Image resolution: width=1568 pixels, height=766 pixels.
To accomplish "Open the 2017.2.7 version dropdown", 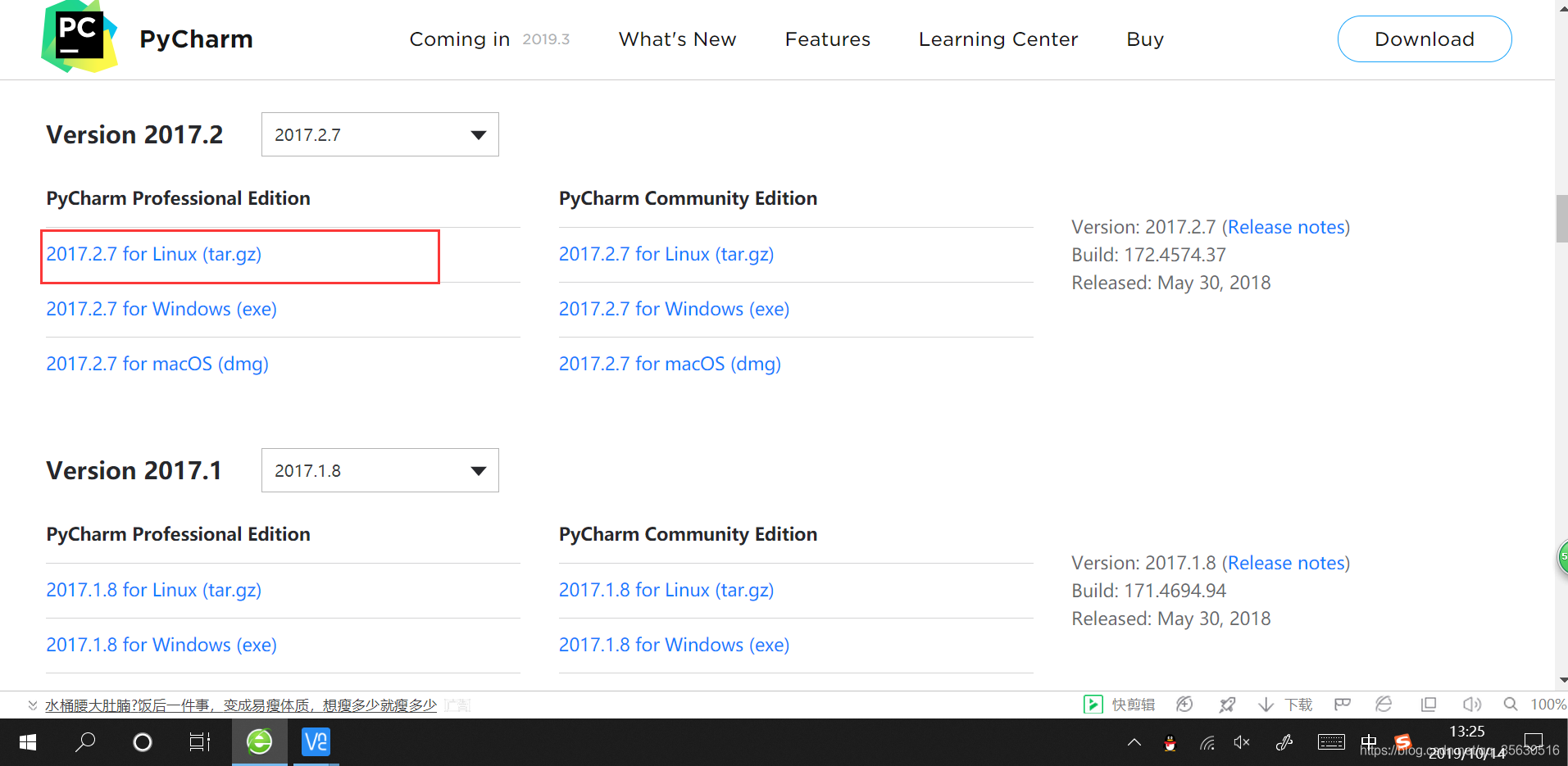I will 380,134.
